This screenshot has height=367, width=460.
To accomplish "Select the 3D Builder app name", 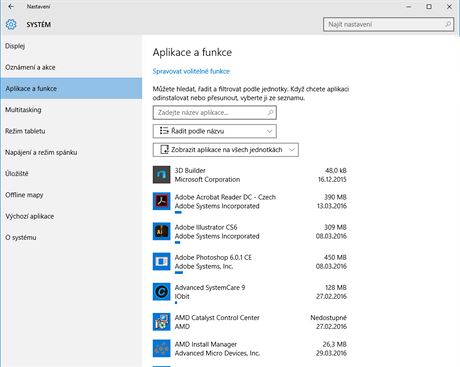I will pos(190,170).
